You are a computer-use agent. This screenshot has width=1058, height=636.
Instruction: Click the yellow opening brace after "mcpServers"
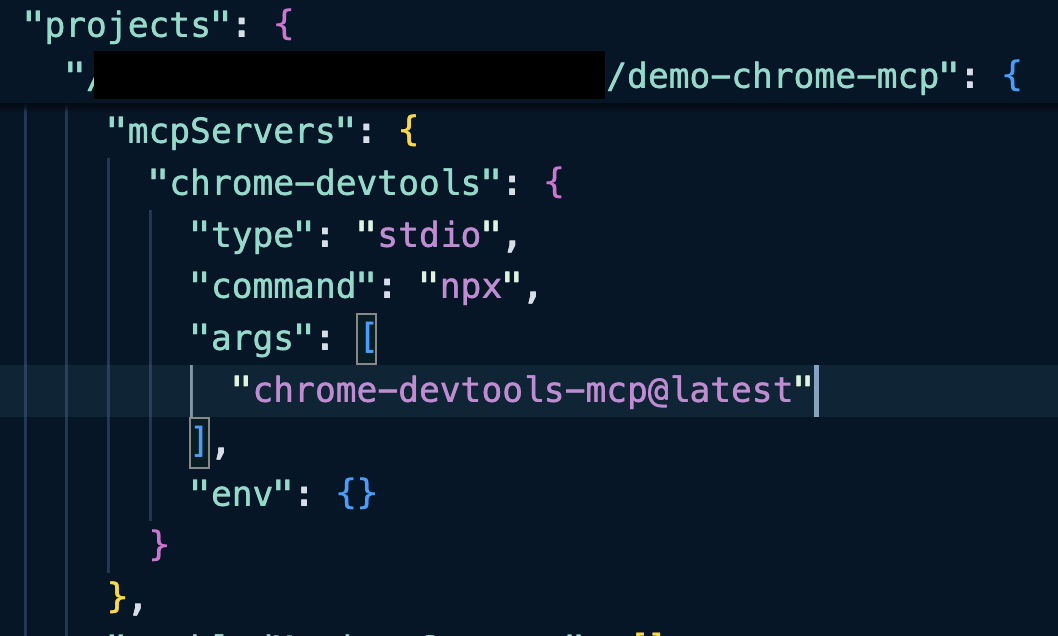click(408, 130)
